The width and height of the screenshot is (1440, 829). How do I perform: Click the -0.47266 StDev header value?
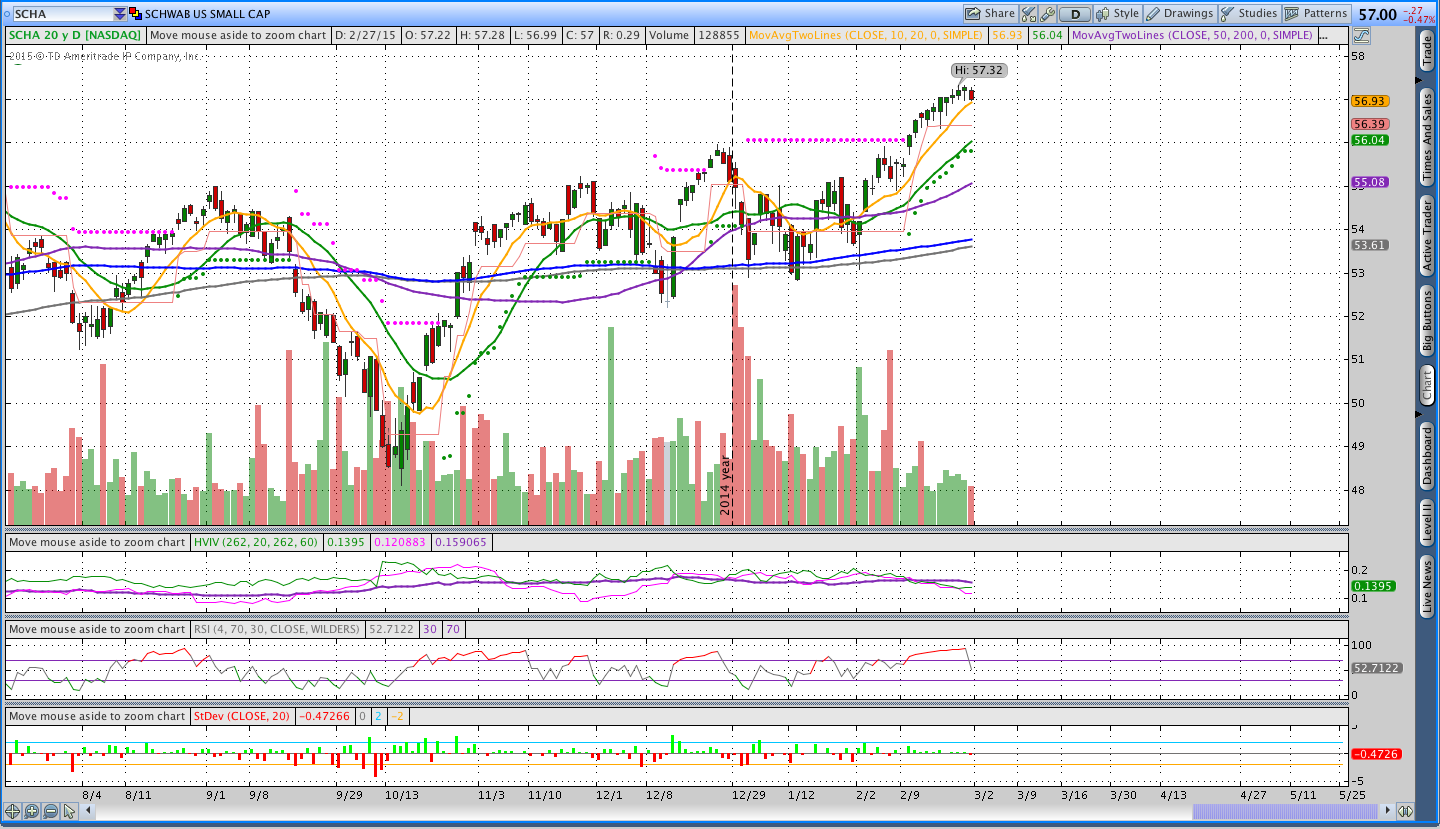point(324,716)
